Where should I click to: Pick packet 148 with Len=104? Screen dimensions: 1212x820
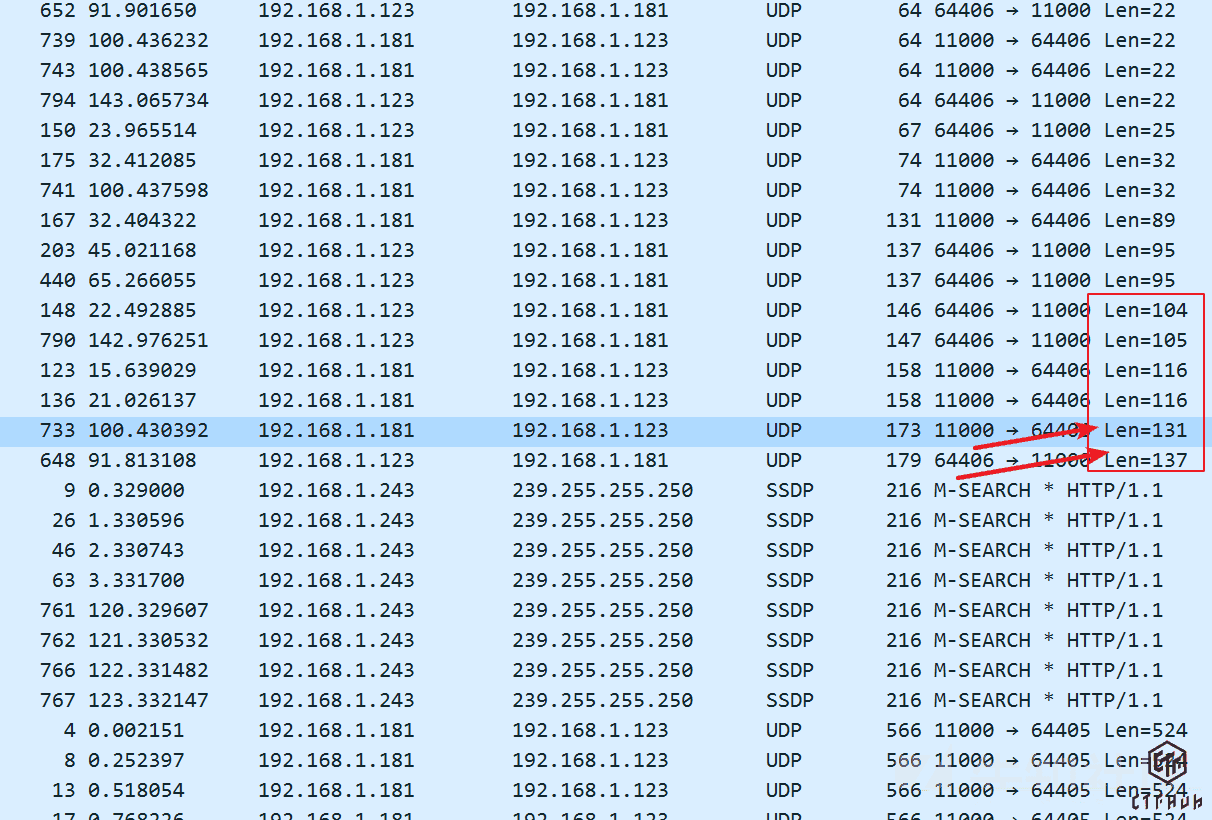[x=600, y=311]
